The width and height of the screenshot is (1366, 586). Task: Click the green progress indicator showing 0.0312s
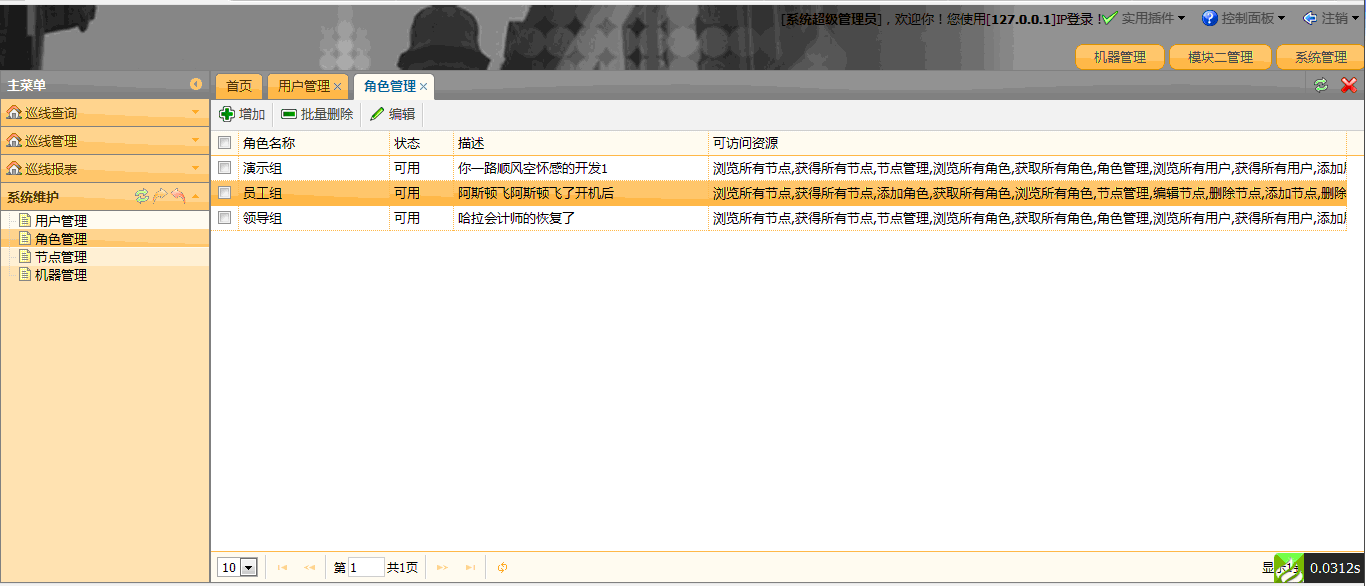click(1288, 566)
